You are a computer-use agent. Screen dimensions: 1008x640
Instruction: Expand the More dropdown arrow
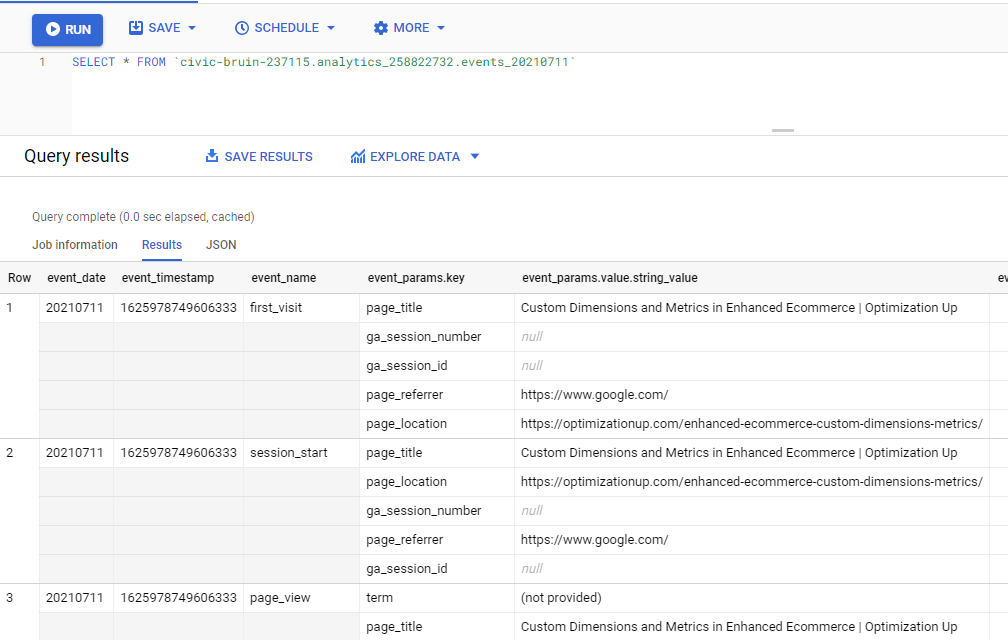point(441,28)
